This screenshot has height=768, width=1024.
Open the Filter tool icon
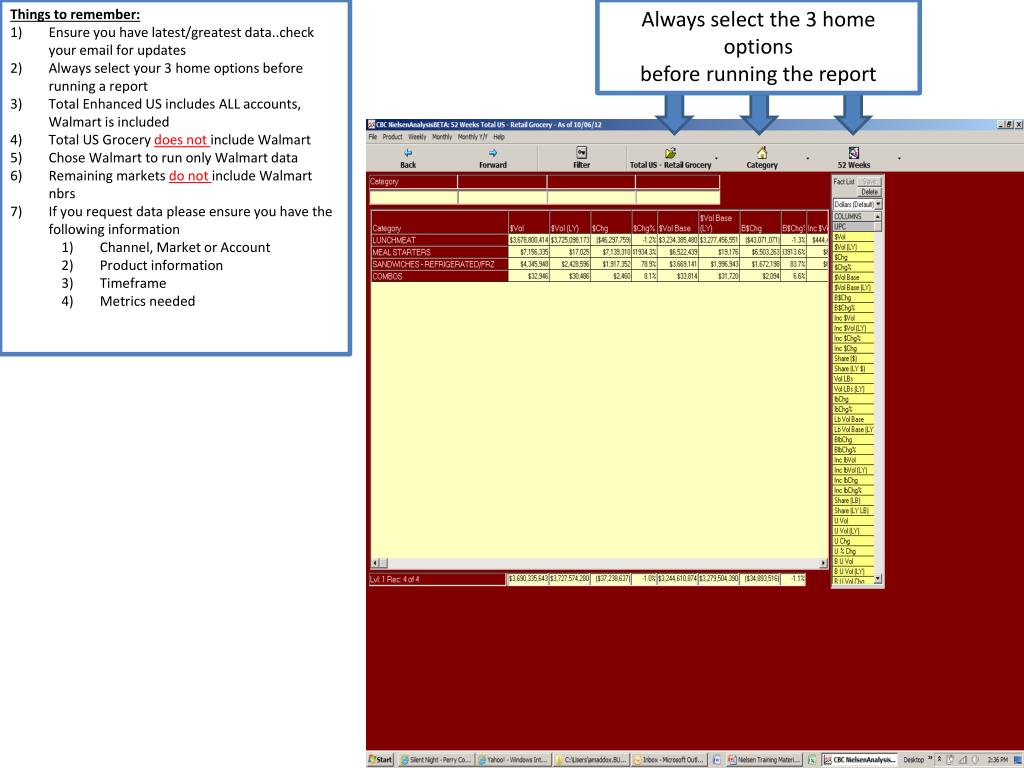click(581, 152)
